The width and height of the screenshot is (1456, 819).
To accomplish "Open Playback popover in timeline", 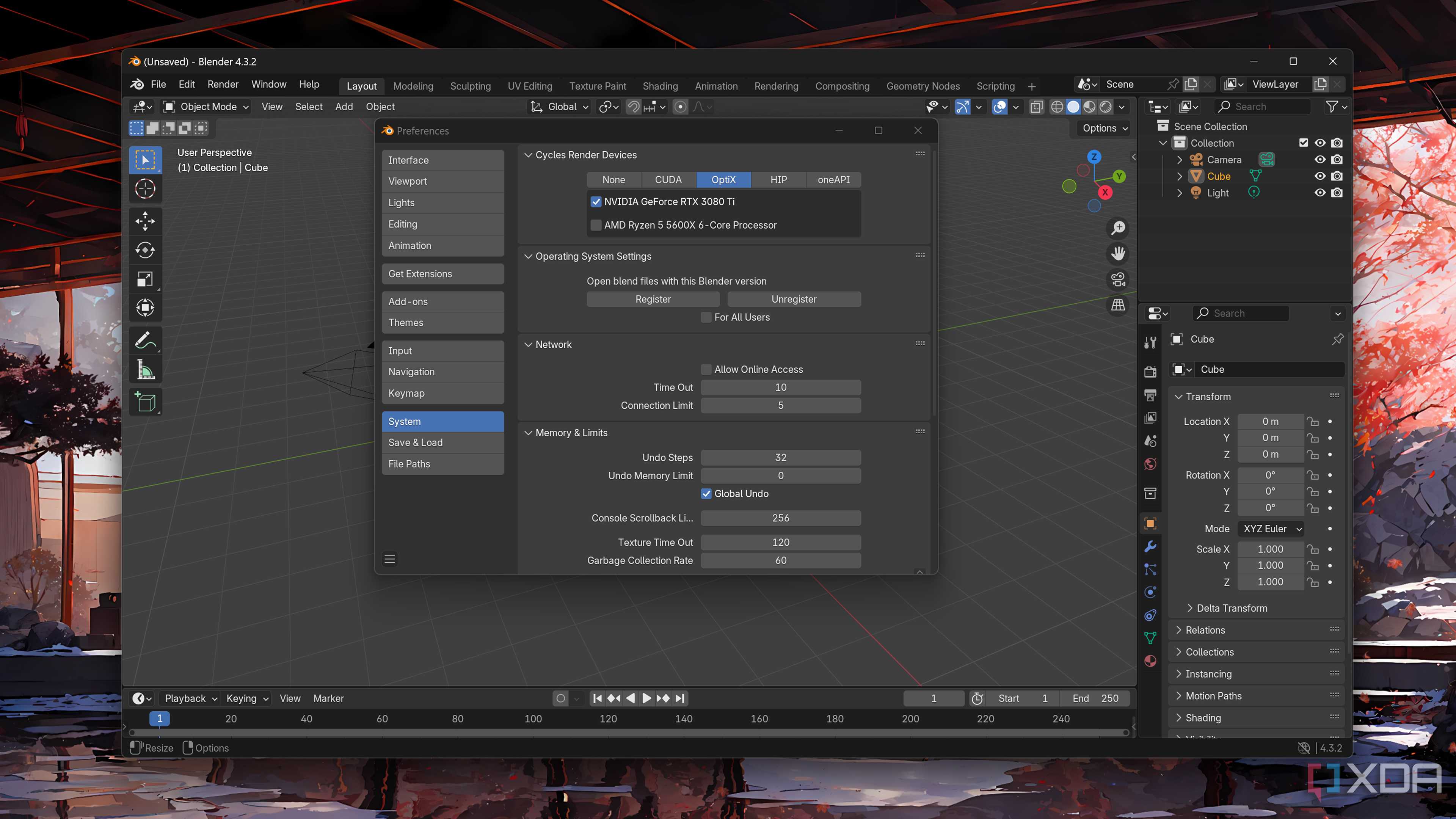I will 190,698.
